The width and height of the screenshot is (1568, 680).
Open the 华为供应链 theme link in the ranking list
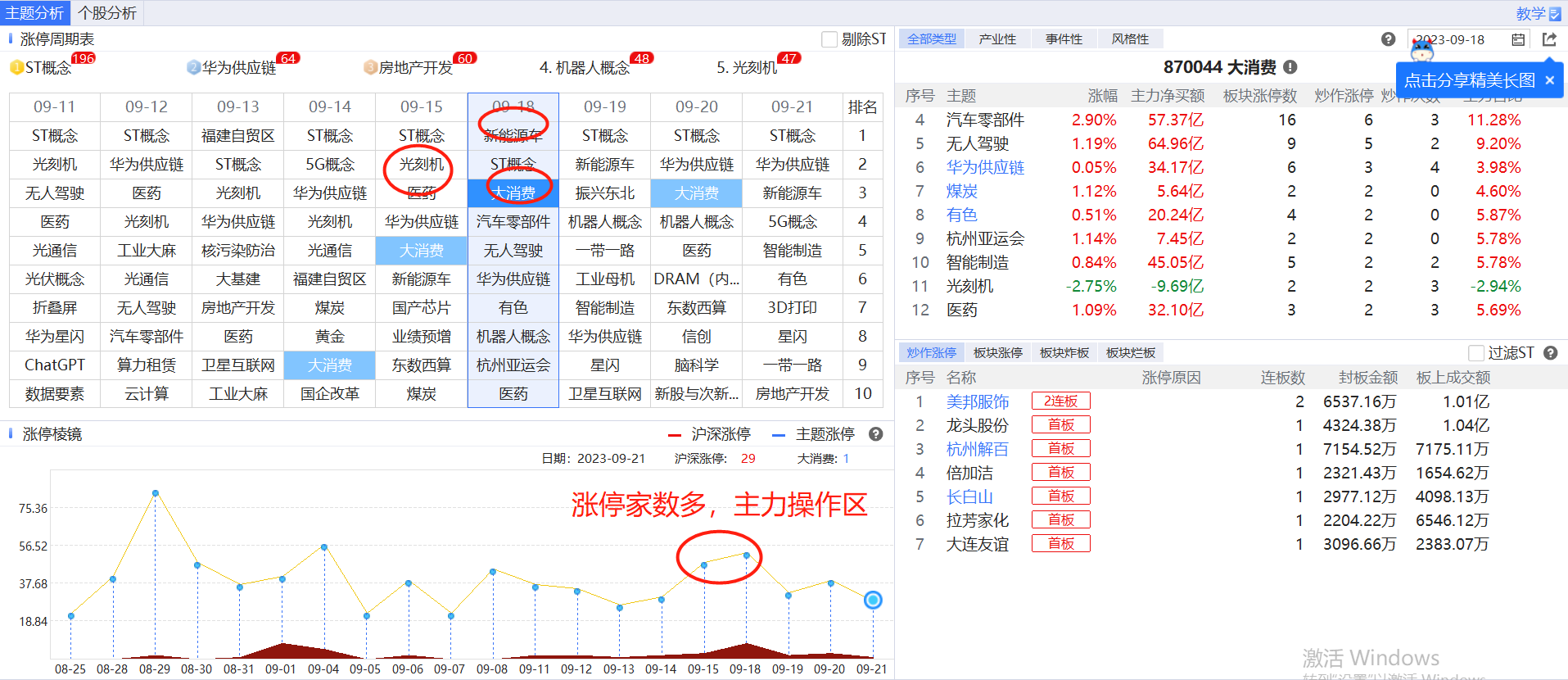coord(985,167)
